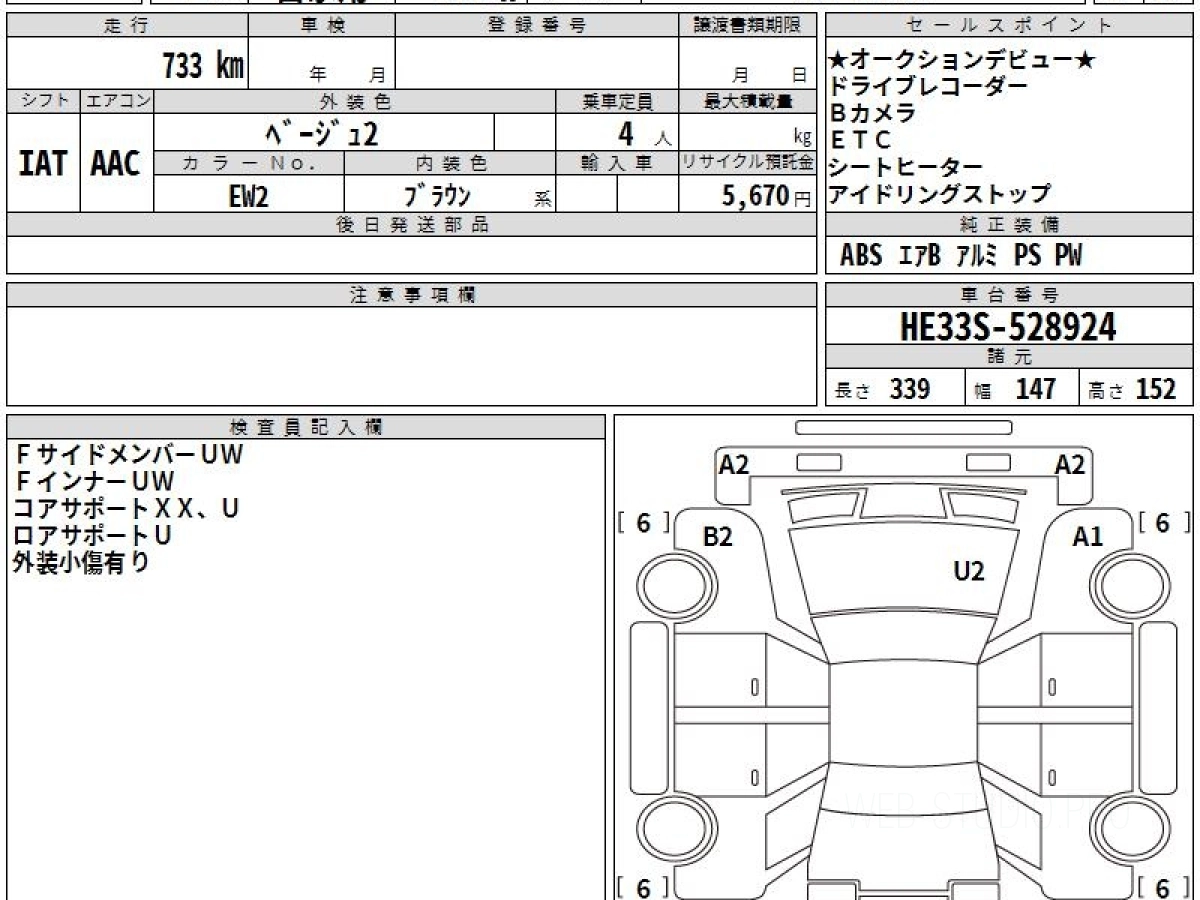Select the ドライブレコーダー sales point
The height and width of the screenshot is (900, 1200).
[x=928, y=87]
